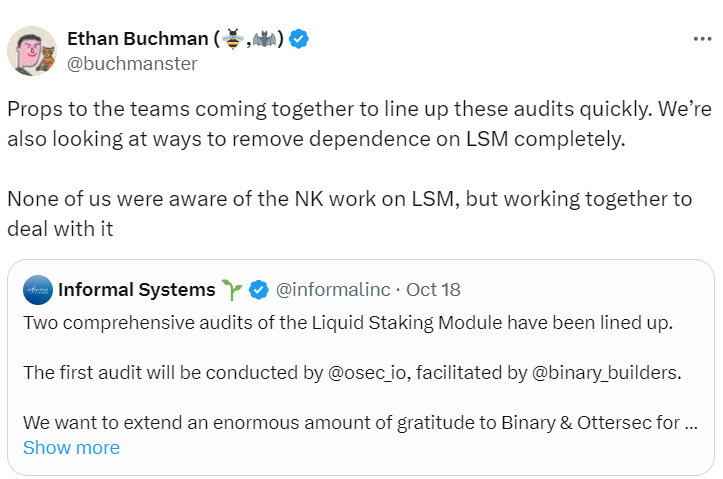Click the main tweet text about audits
Viewport: 723px width, 479px height.
point(340,121)
